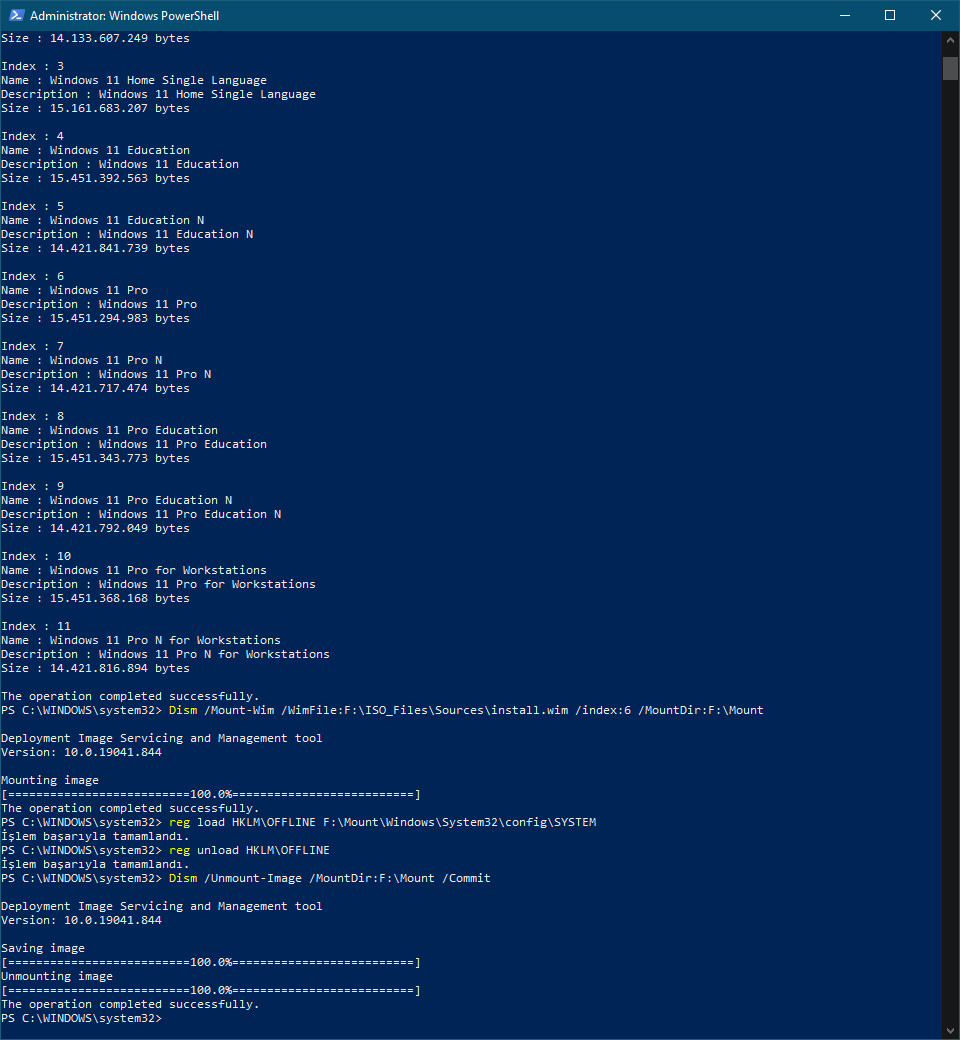Click the window title 'Administrator: Windows PowerShell'
960x1040 pixels.
tap(125, 15)
